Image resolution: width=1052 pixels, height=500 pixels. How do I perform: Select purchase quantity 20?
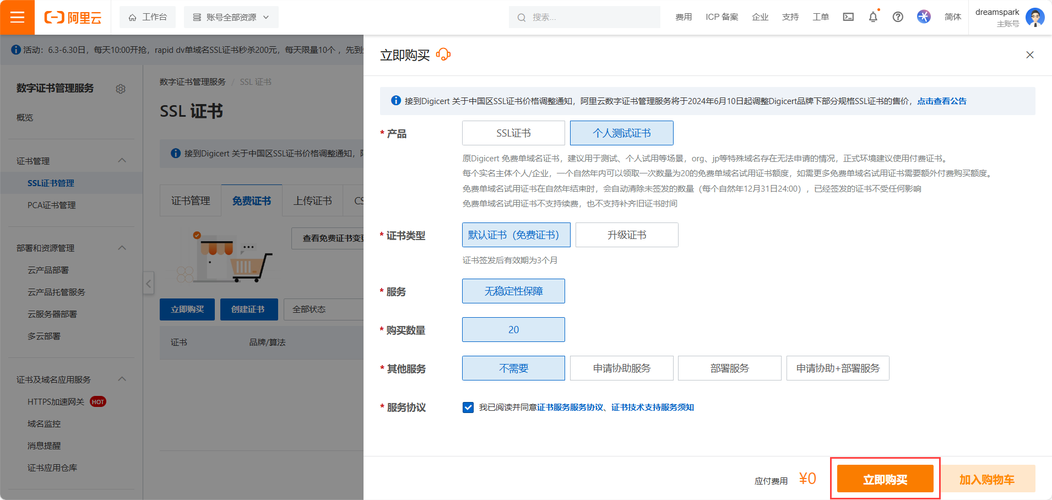pos(513,330)
